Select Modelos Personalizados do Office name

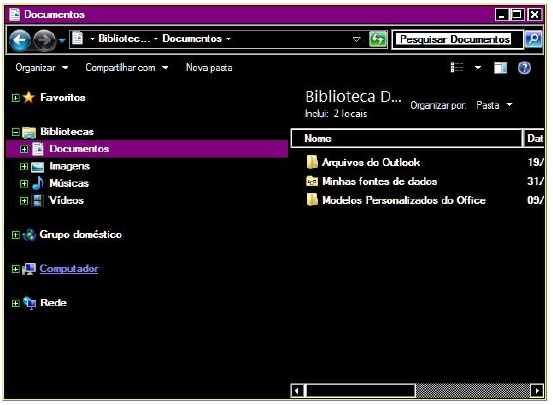point(404,200)
